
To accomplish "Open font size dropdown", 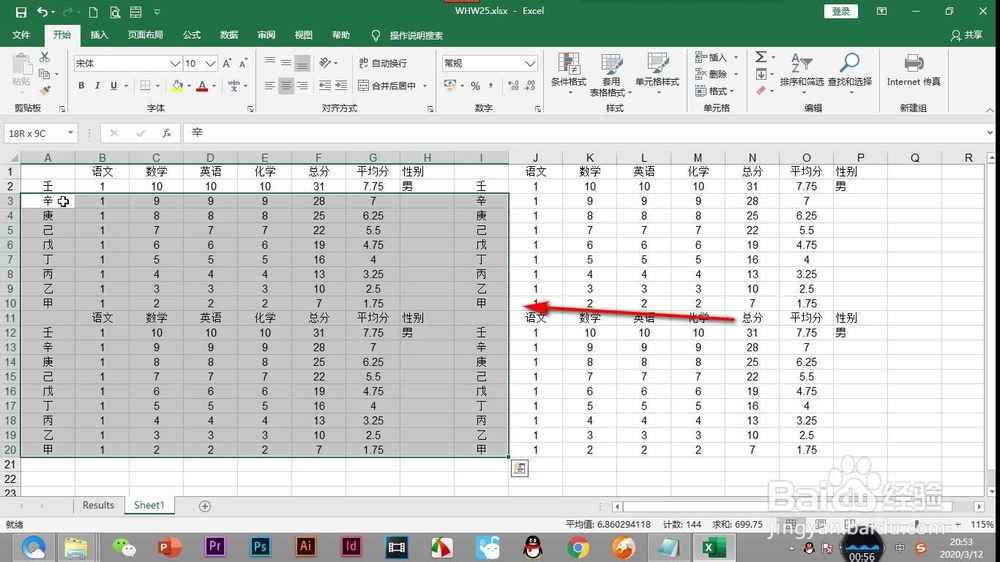I will click(210, 63).
